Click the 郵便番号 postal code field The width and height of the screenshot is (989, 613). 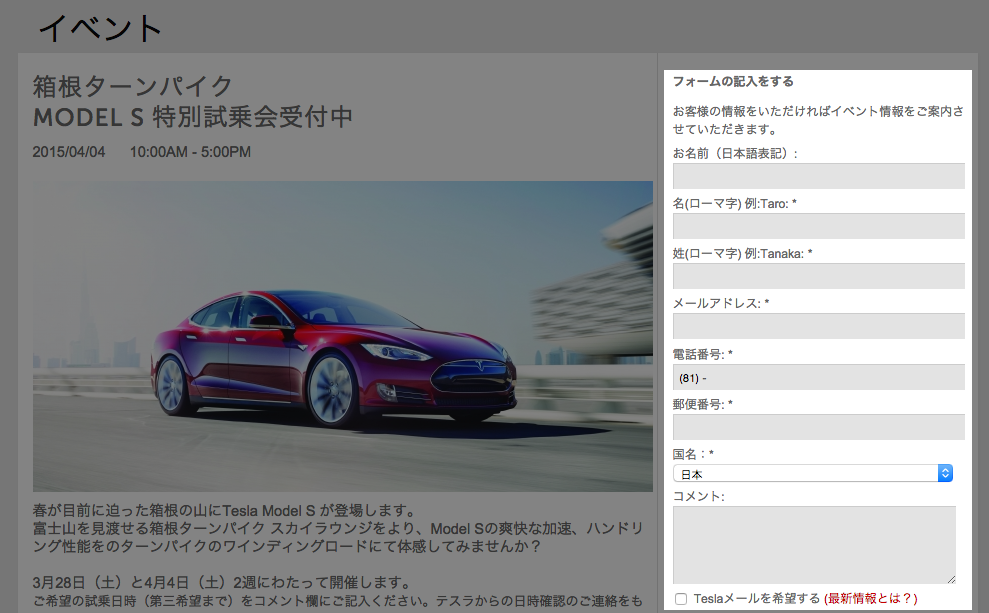point(818,428)
